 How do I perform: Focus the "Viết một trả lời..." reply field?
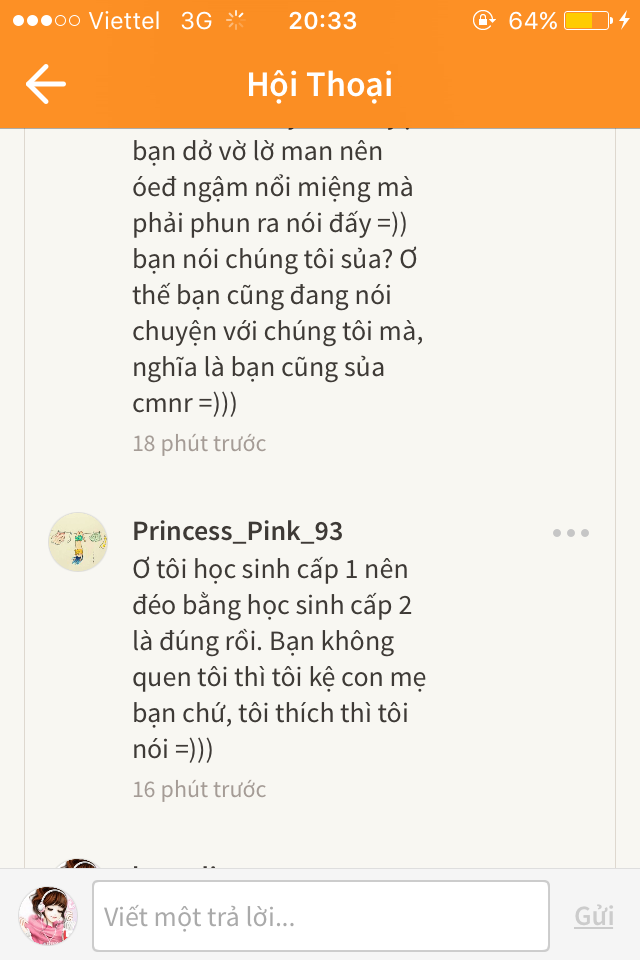click(320, 916)
